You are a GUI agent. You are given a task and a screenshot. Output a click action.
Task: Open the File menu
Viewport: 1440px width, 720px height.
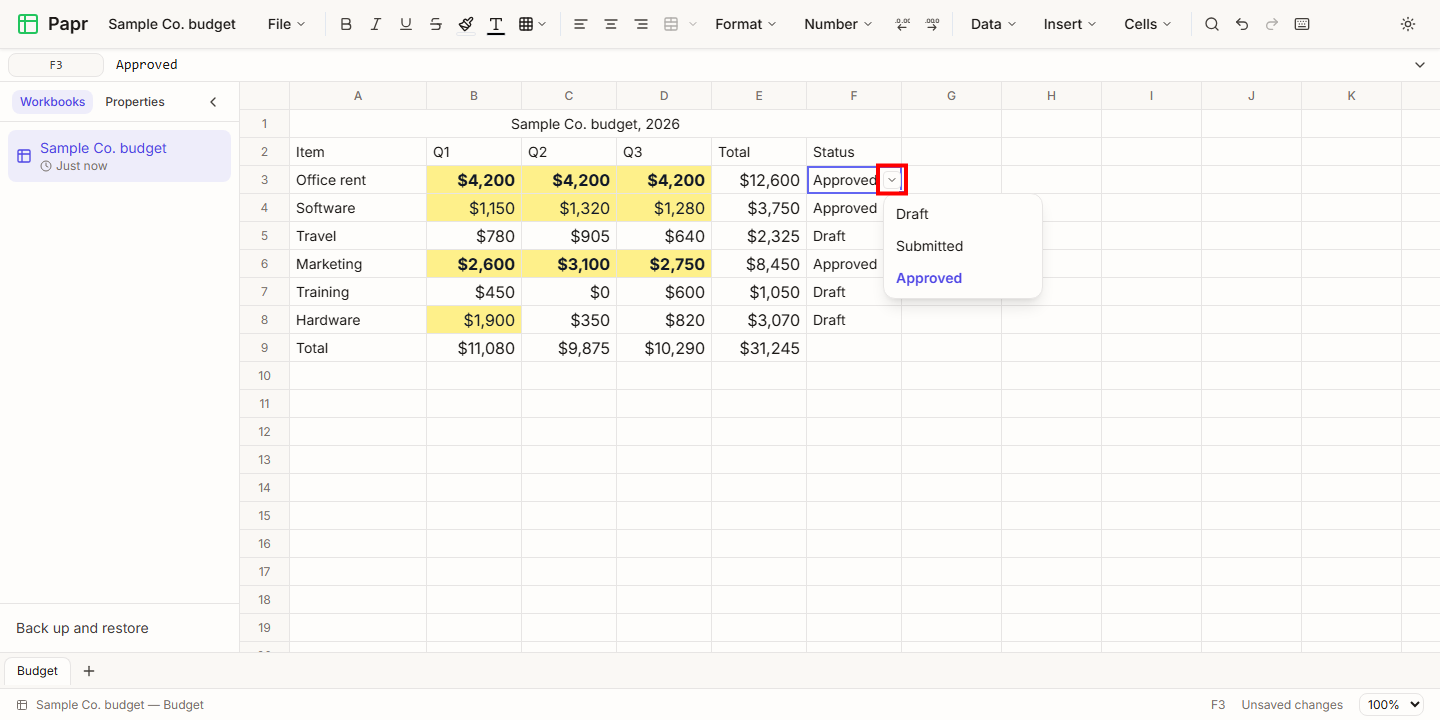(x=287, y=24)
